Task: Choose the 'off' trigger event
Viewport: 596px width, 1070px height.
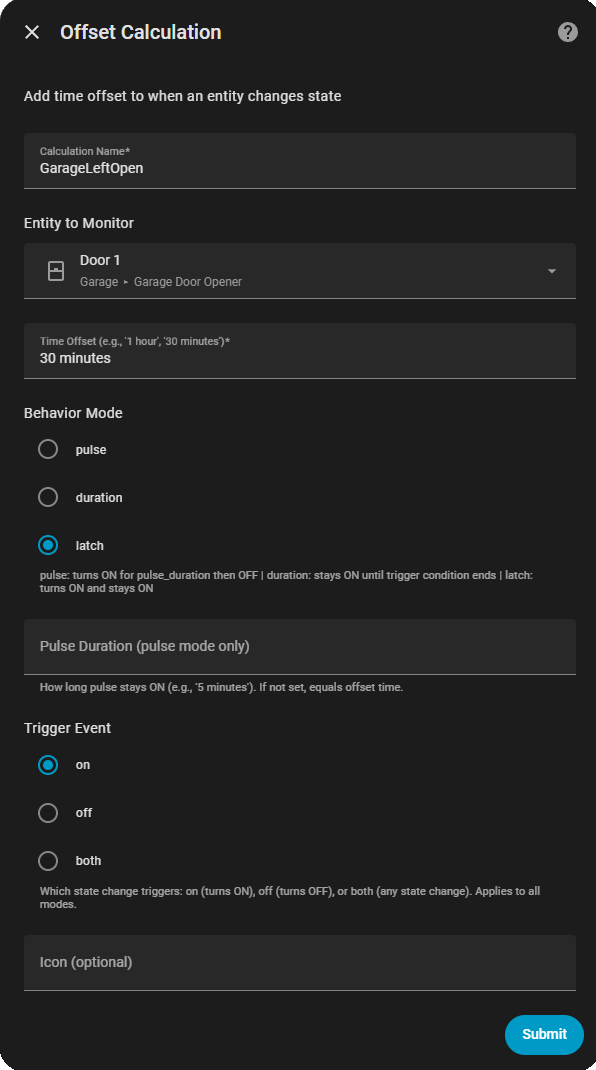Action: tap(48, 813)
